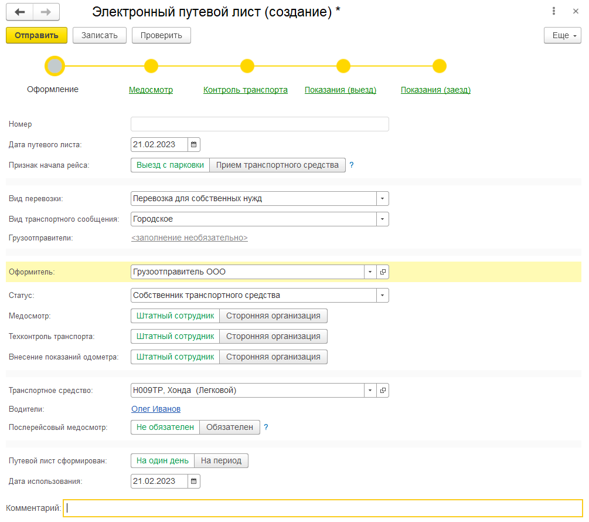Click the Номер input field
The width and height of the screenshot is (589, 522).
click(260, 124)
